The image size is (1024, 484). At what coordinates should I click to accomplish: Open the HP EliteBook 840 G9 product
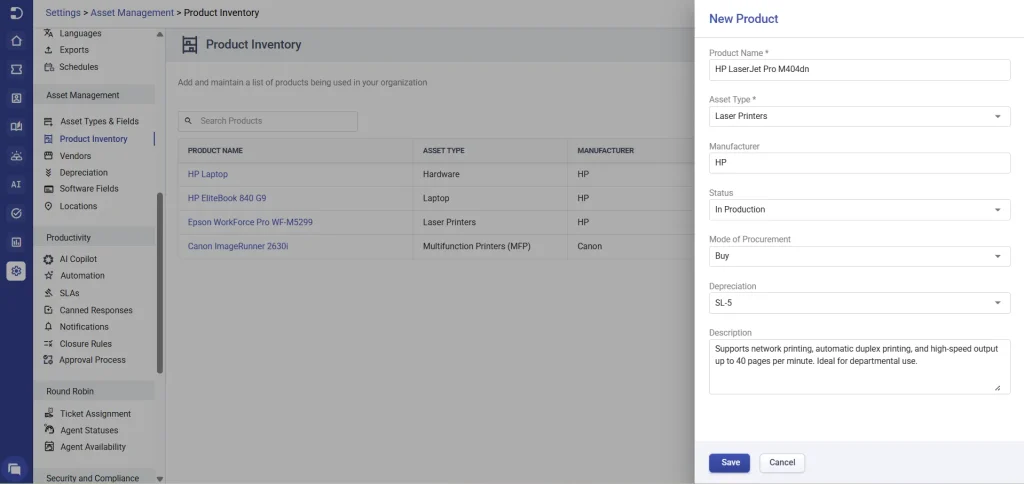227,198
